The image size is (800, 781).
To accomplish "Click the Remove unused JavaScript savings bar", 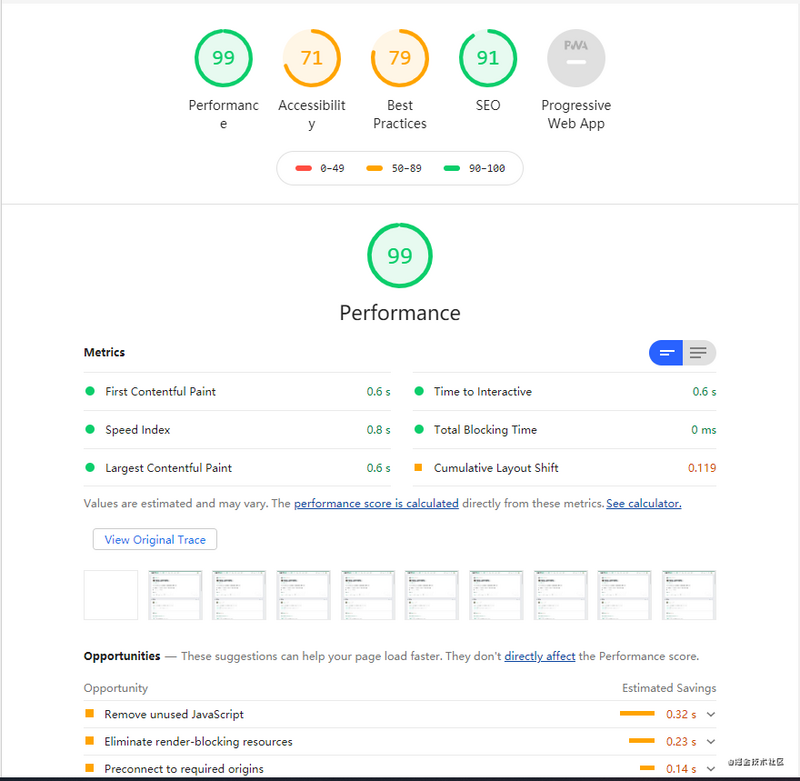I will coord(637,713).
